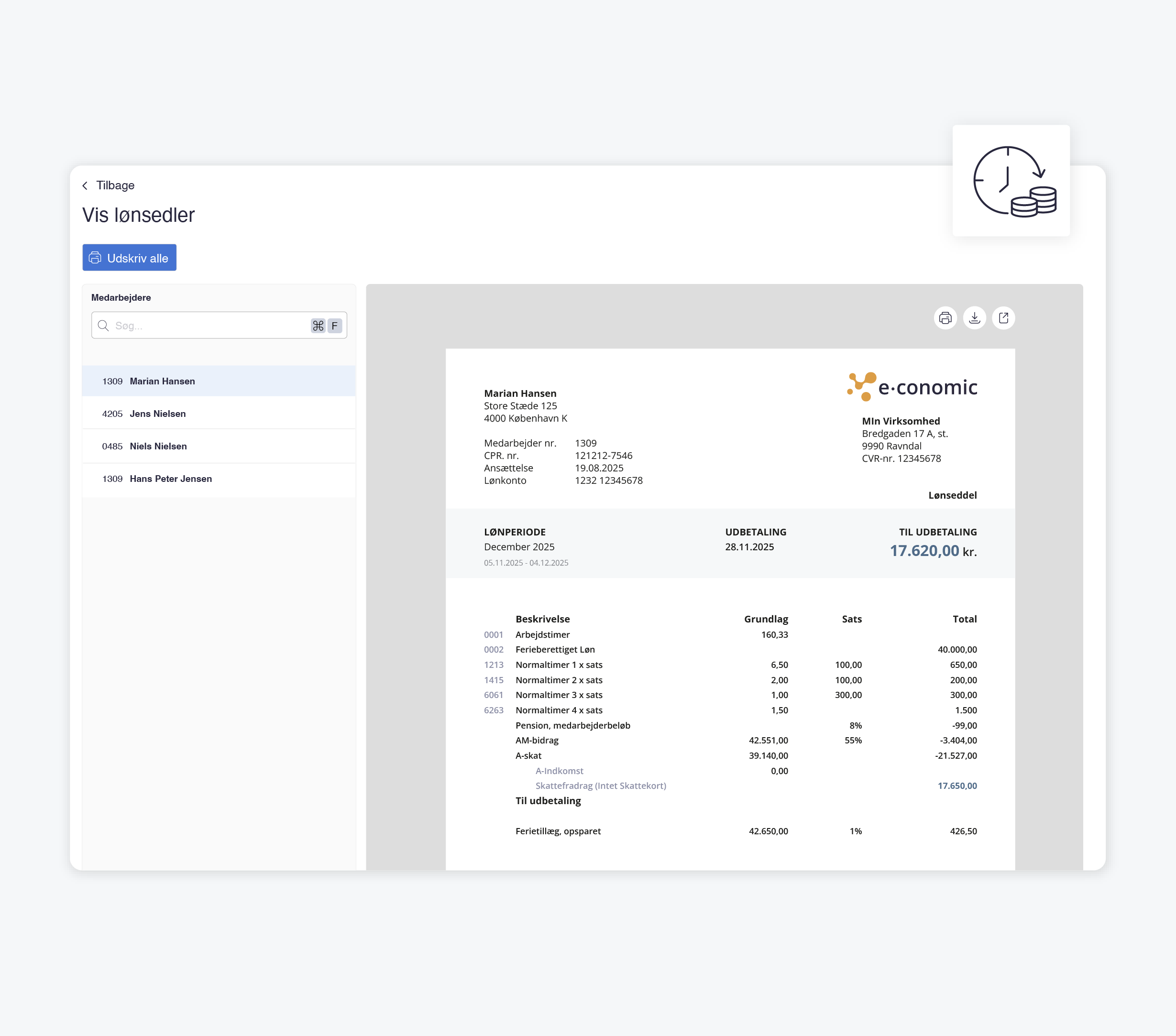This screenshot has width=1176, height=1036.
Task: Open the payslip for Niels Nielsen
Action: [158, 447]
